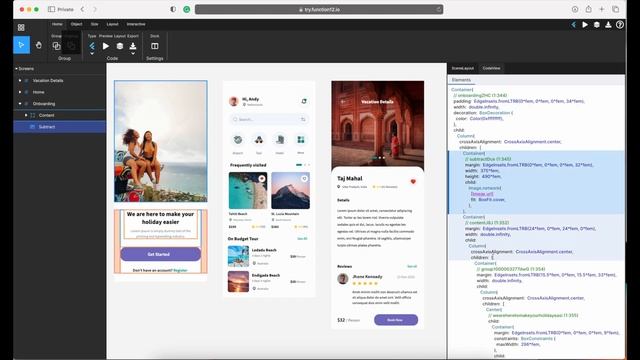The height and width of the screenshot is (360, 640).
Task: Open the app grid menu icon
Action: tap(21, 27)
